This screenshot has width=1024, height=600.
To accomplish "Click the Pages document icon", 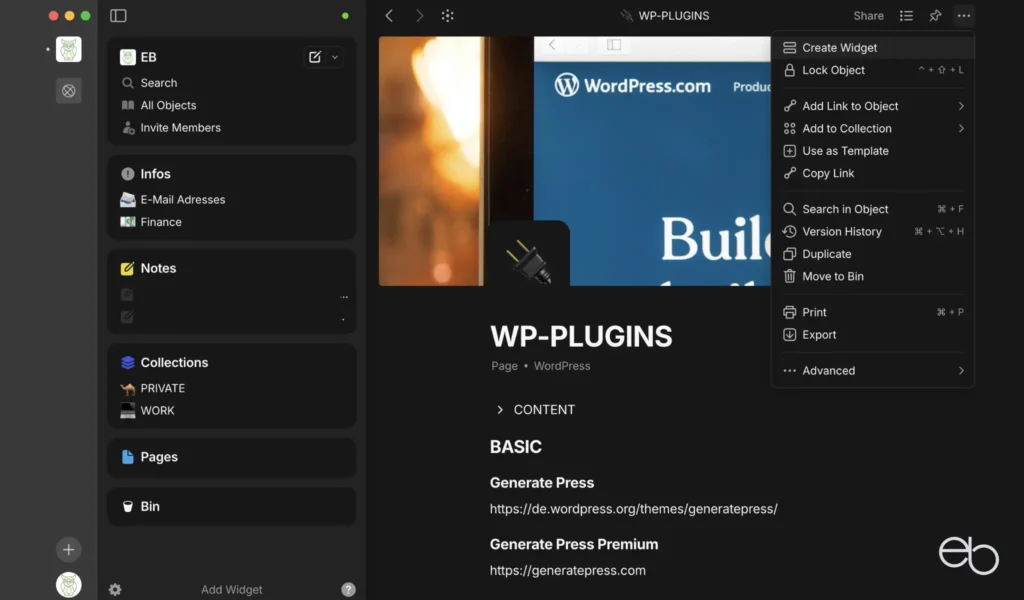I will 127,457.
